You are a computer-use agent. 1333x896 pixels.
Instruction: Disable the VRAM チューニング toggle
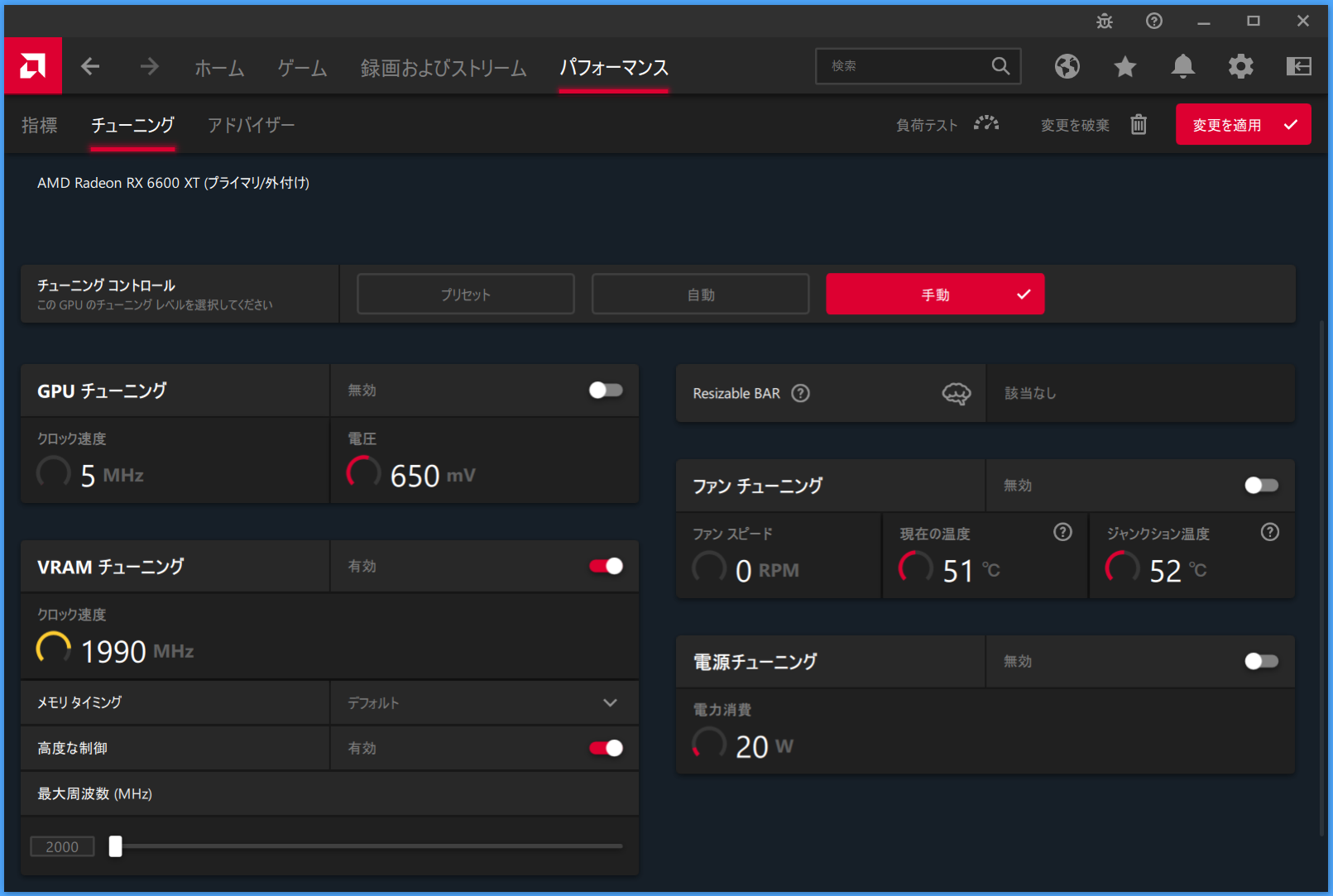tap(606, 566)
